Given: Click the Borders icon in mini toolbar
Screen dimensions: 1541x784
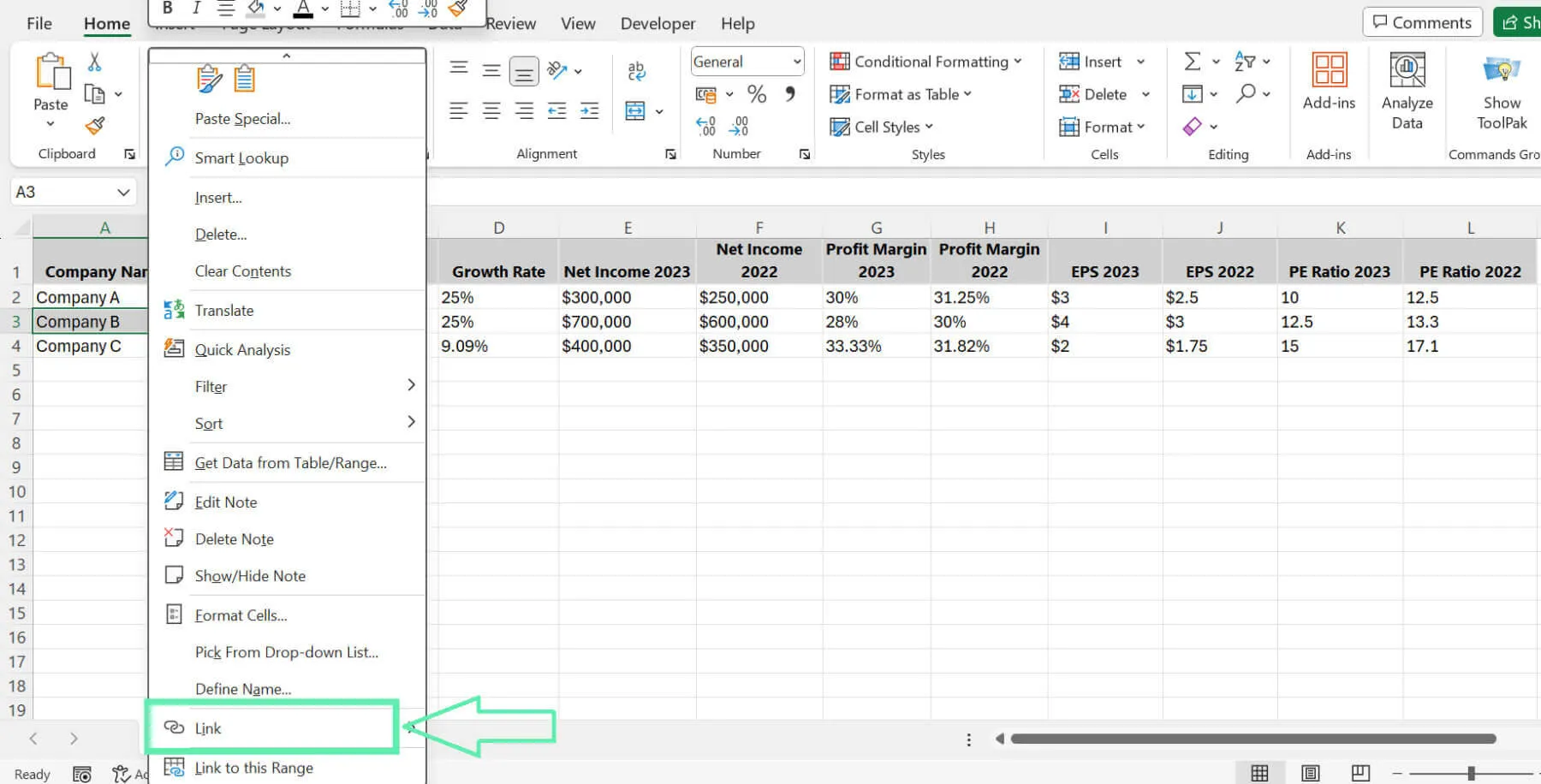Looking at the screenshot, I should click(x=350, y=9).
